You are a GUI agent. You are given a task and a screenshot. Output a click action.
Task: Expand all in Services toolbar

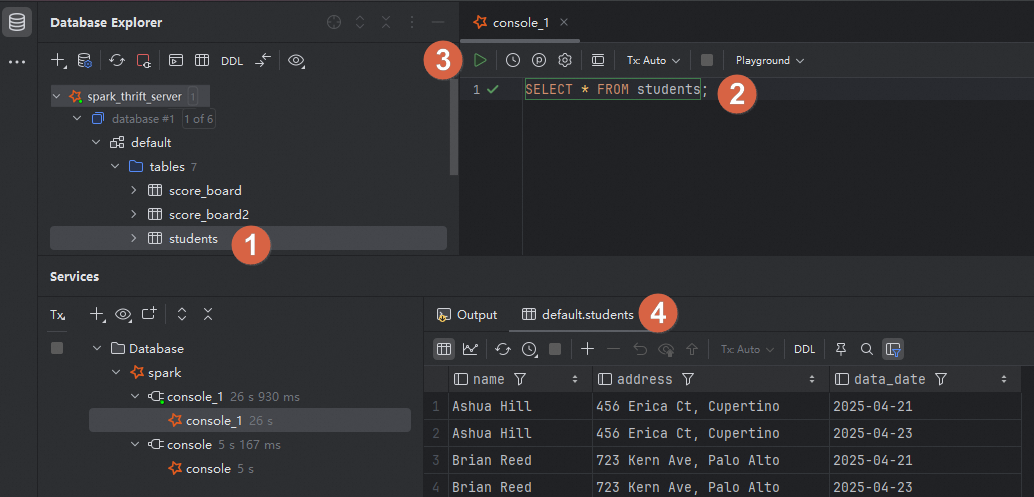pyautogui.click(x=182, y=314)
